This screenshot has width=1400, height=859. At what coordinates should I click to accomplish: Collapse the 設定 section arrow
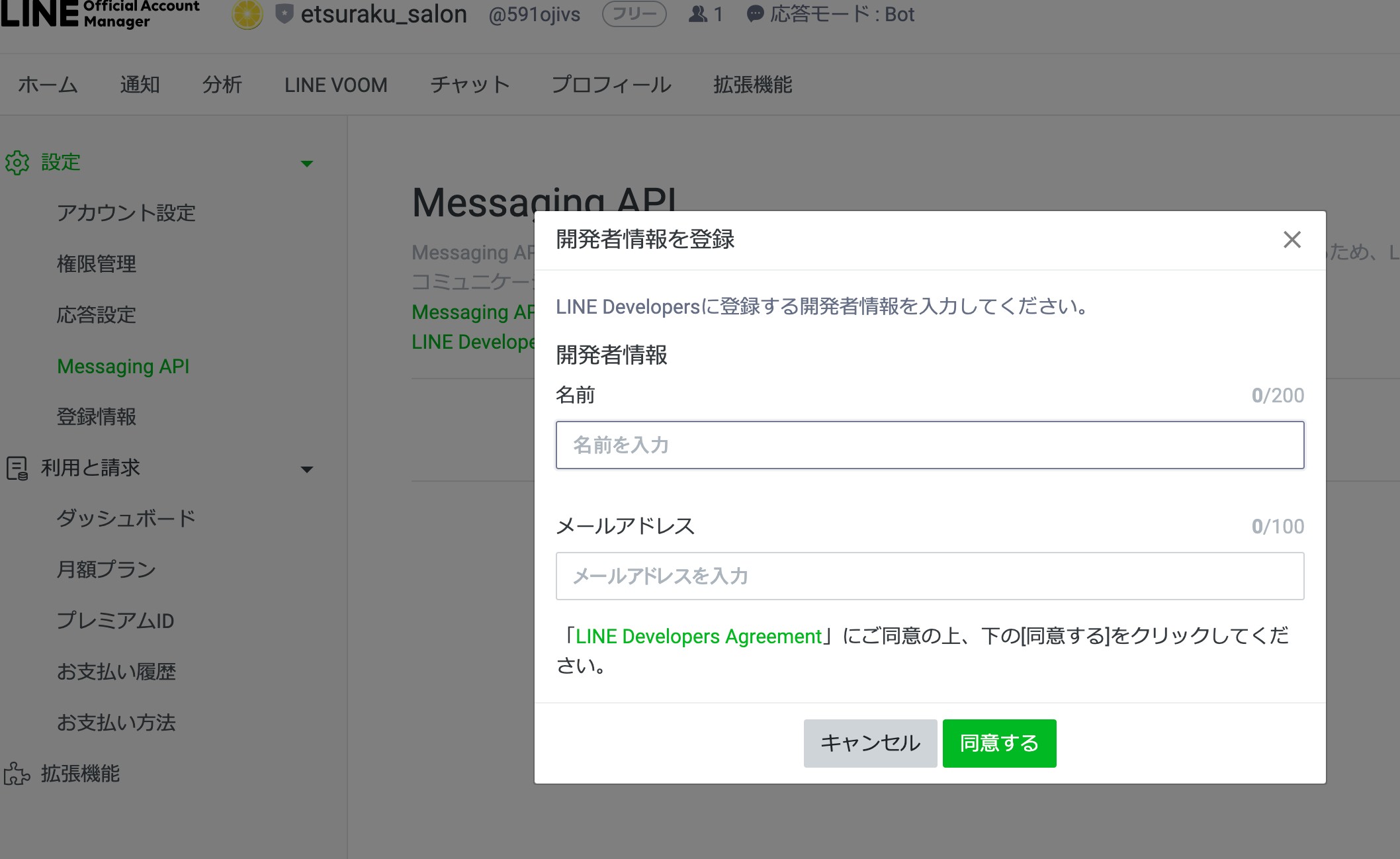point(306,163)
